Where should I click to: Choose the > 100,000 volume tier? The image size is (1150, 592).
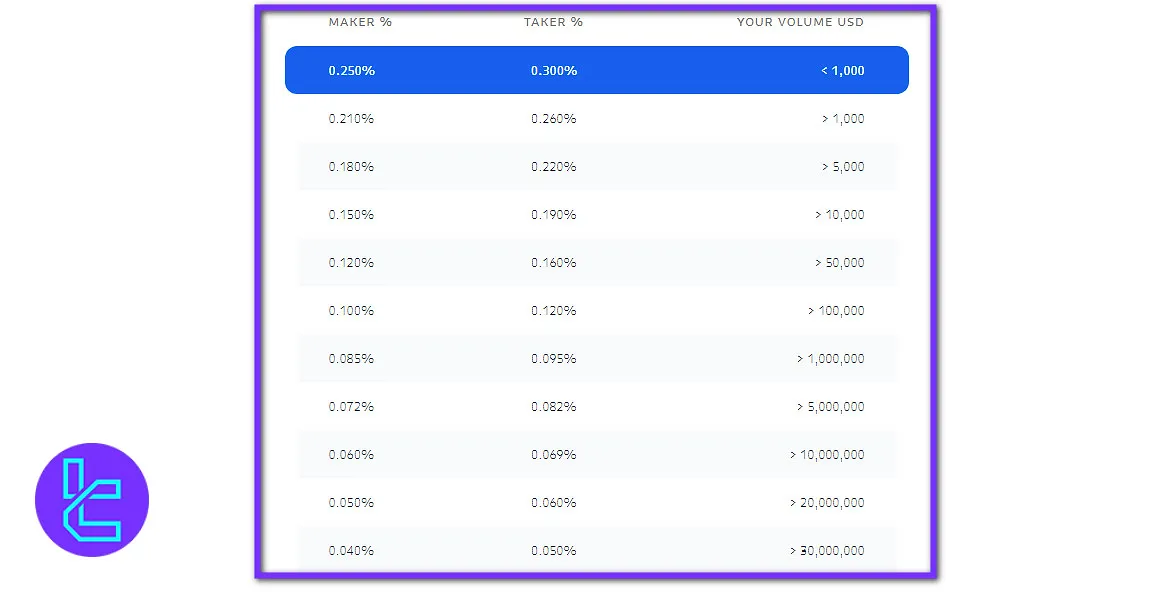[x=836, y=311]
